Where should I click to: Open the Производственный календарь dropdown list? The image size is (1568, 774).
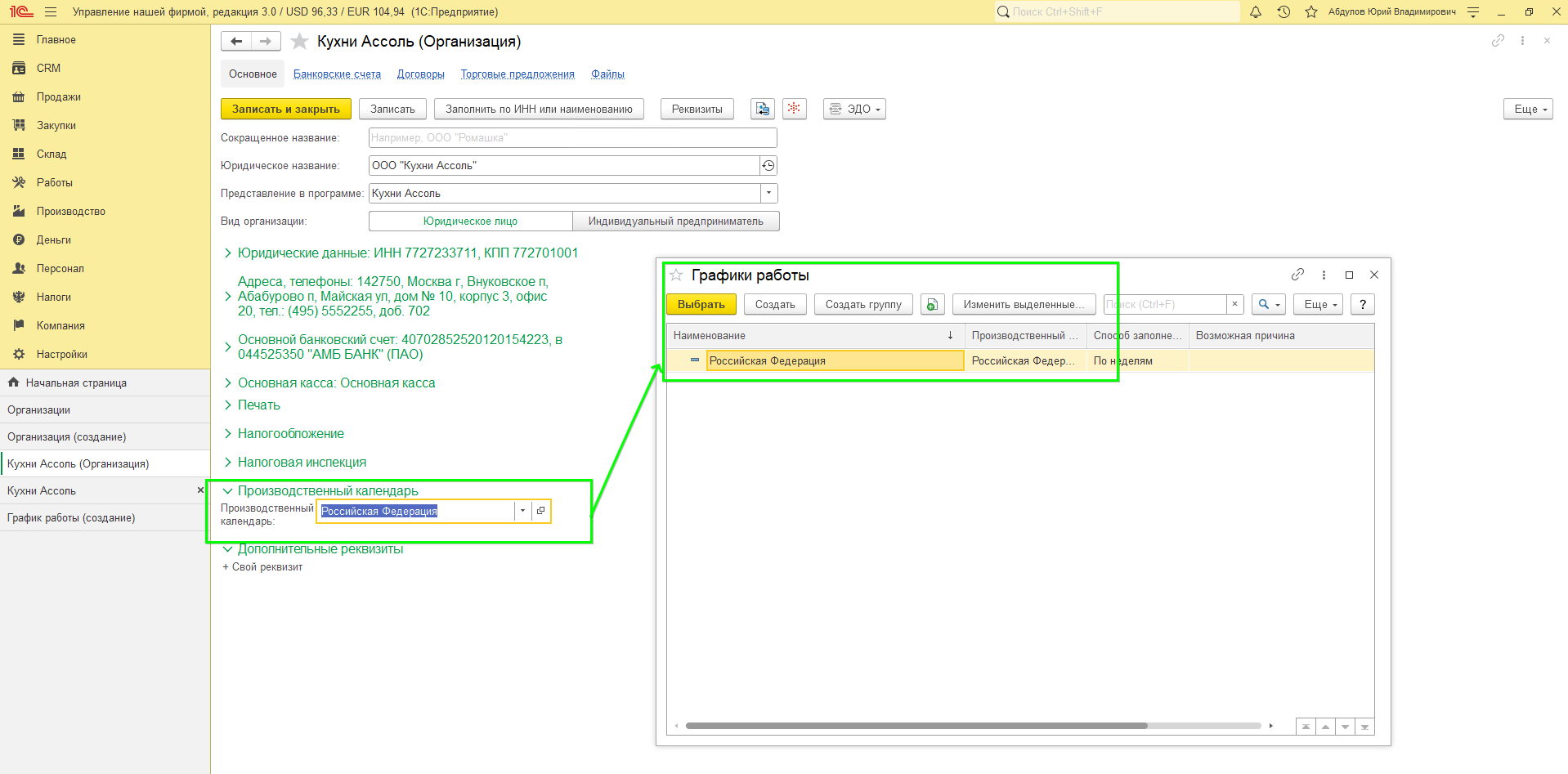[x=522, y=511]
